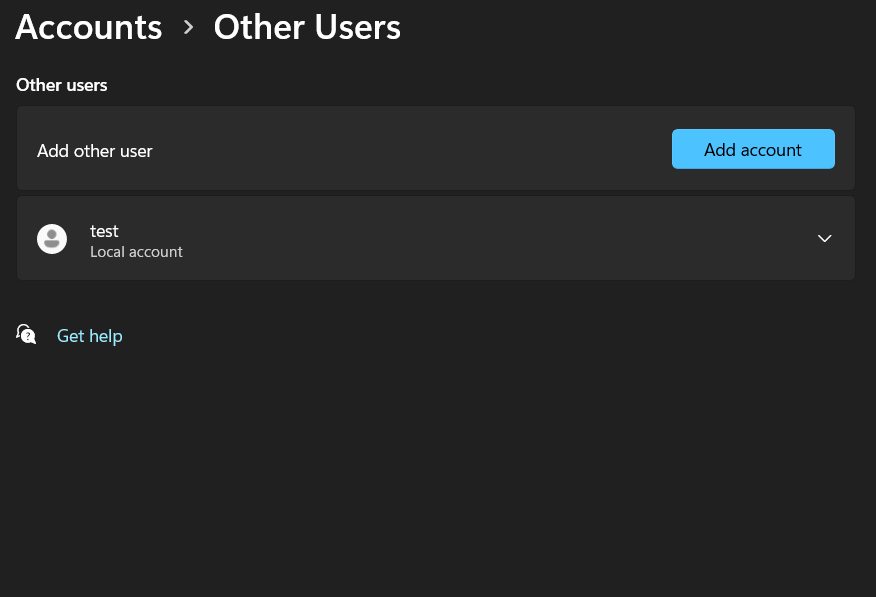Select the test account name text

(104, 231)
